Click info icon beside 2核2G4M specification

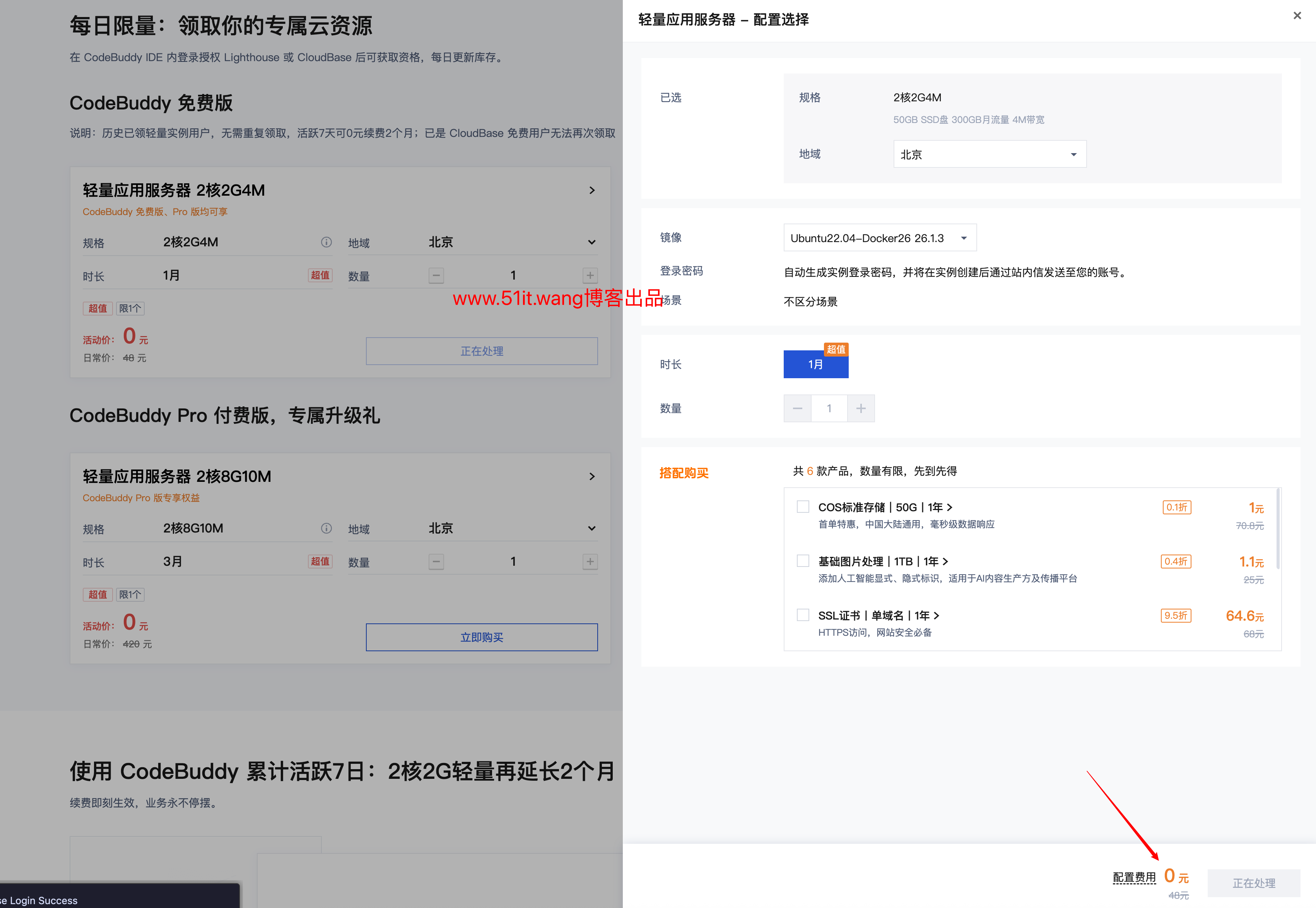(x=326, y=242)
